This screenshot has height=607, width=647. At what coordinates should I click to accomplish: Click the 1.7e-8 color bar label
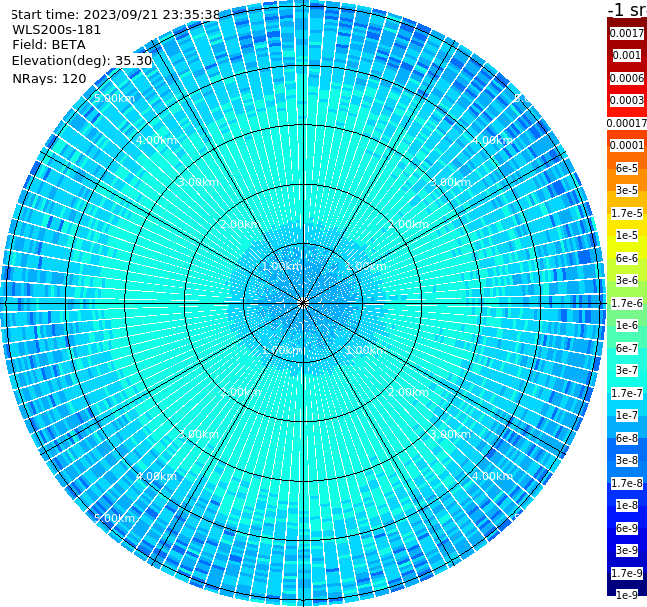click(627, 483)
